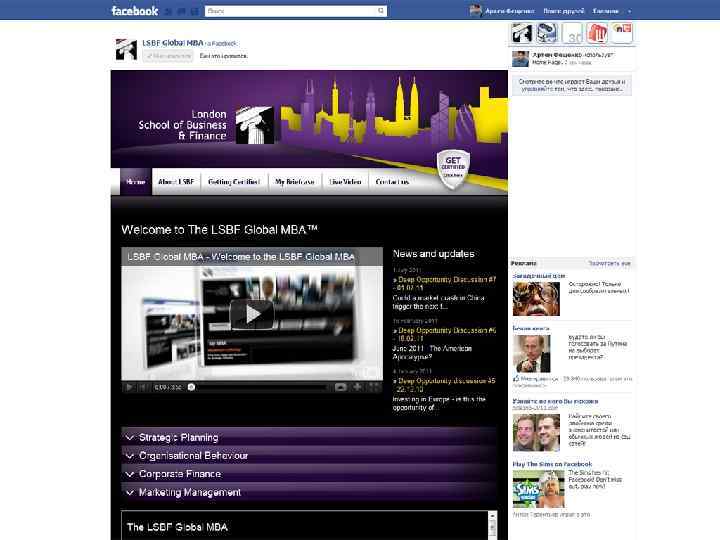Open Deep Opportunity Discussion #7 link
Viewport: 720px width, 540px height.
(x=445, y=283)
